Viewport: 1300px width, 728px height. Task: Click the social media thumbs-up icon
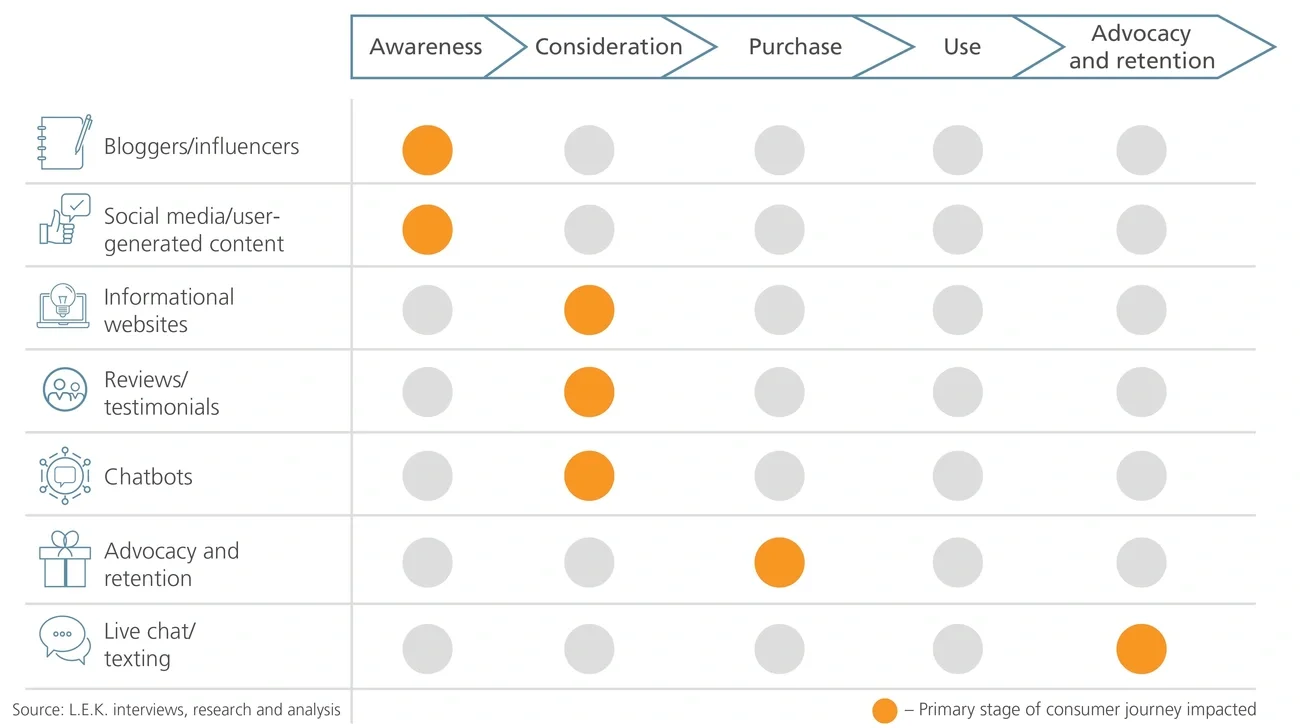click(x=64, y=221)
